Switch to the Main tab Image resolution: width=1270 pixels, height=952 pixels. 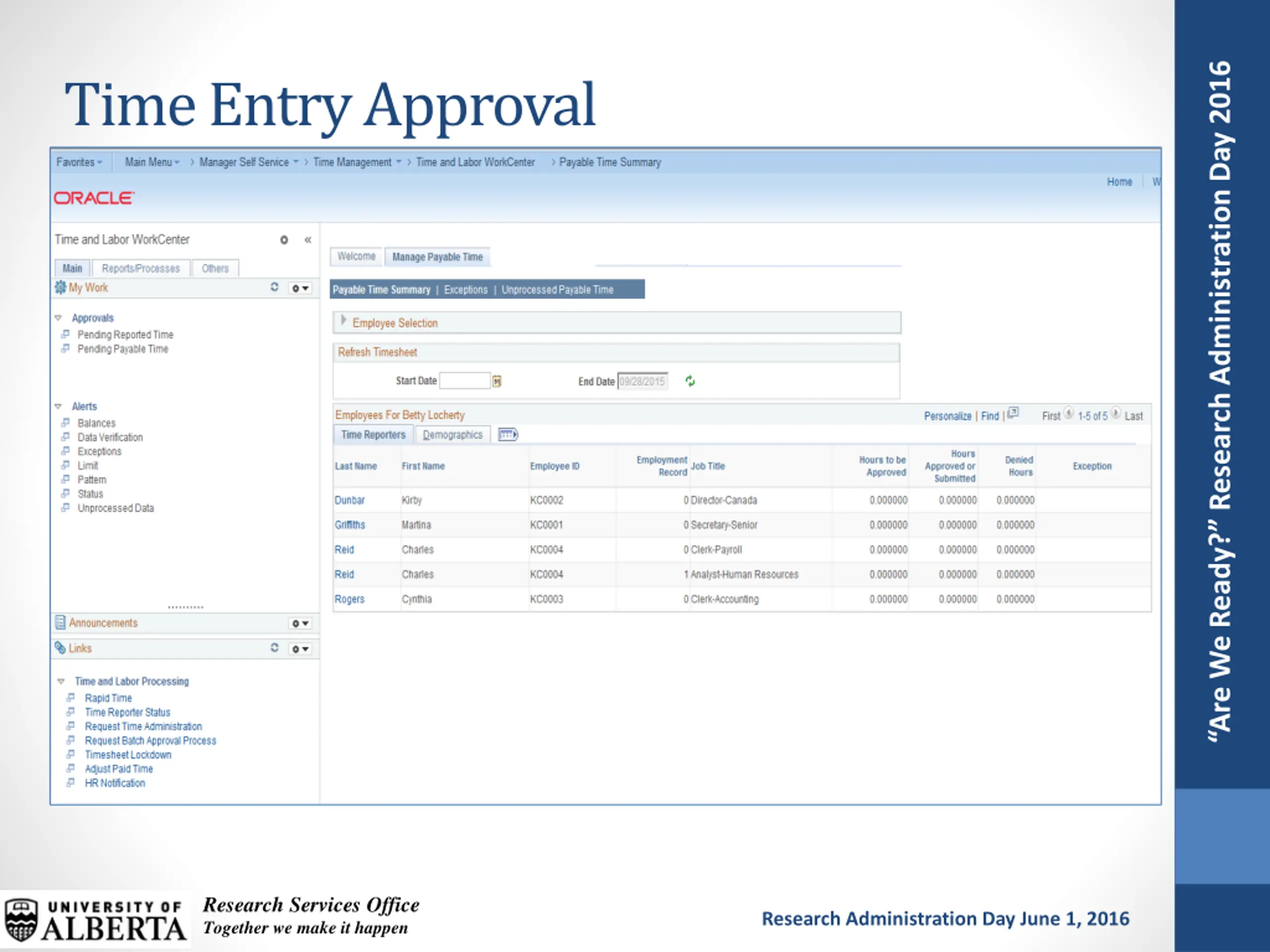coord(72,269)
